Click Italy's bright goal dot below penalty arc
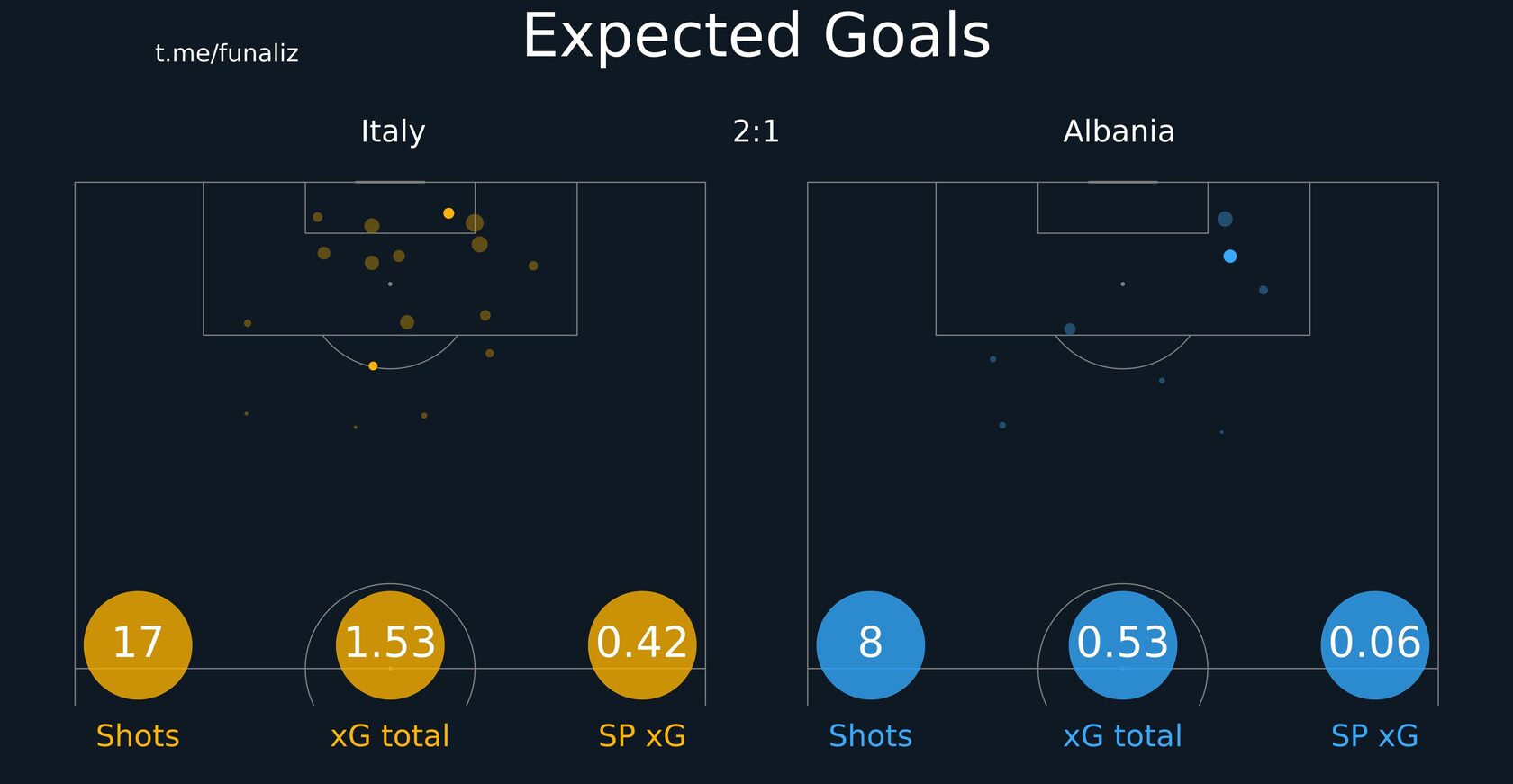This screenshot has height=784, width=1513. (x=373, y=366)
